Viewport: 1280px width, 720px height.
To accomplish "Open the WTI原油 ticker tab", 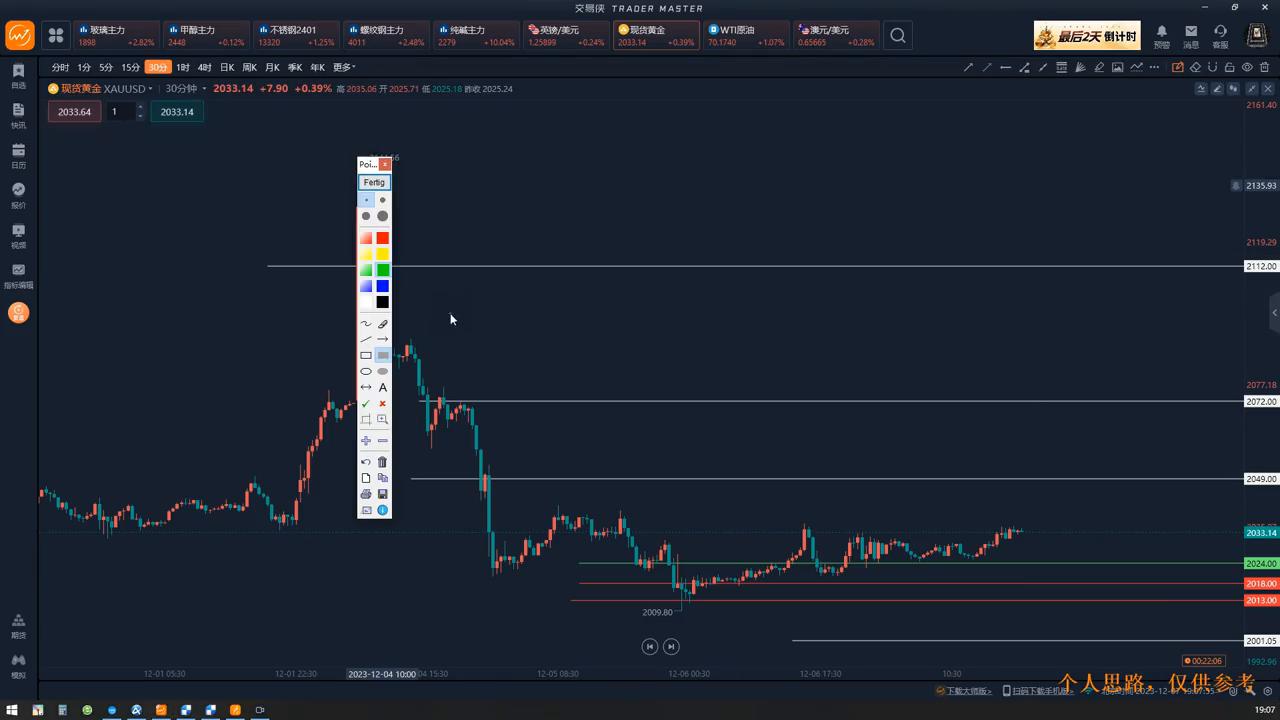I will coord(746,36).
